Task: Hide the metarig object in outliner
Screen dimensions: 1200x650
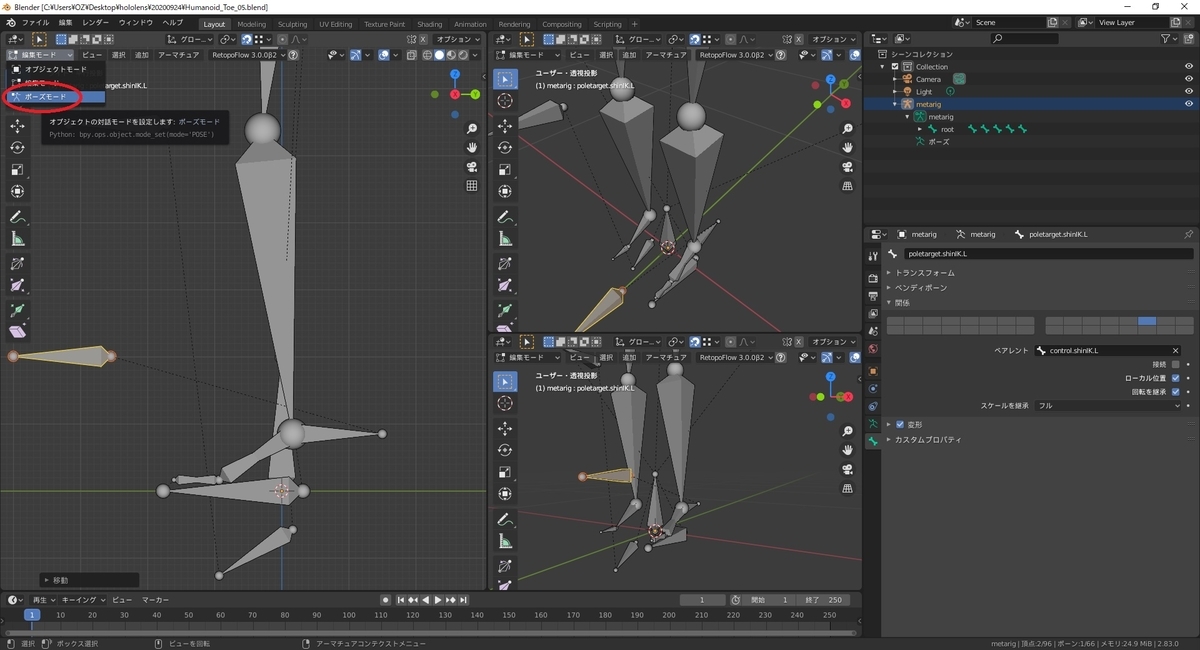Action: point(1189,104)
